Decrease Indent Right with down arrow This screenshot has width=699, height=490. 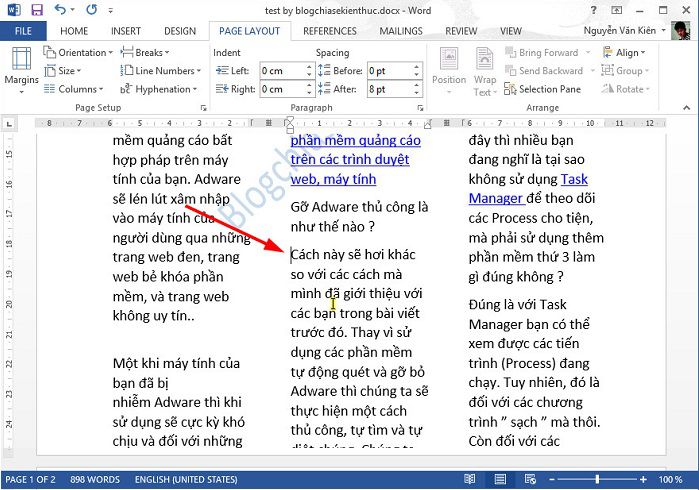click(309, 93)
